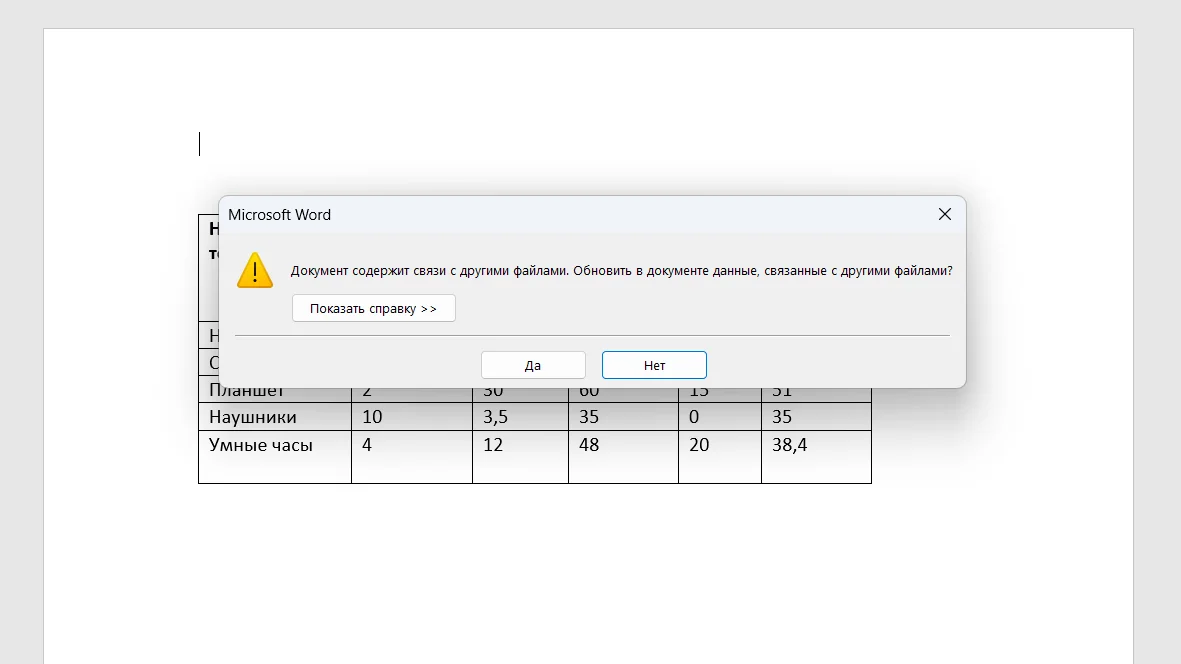1181x664 pixels.
Task: Expand the Показать справку help section
Action: point(373,308)
